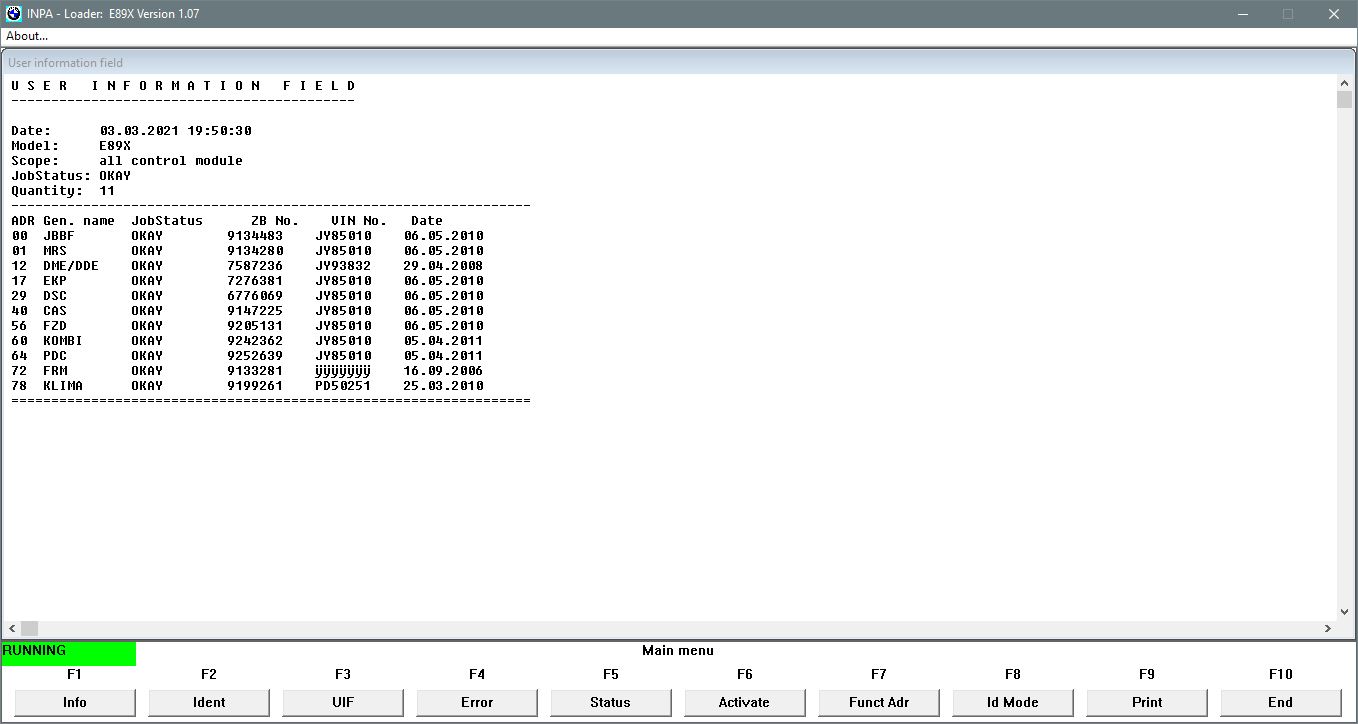Click the vertical scrollbar up arrow
This screenshot has width=1358, height=724.
[x=1344, y=84]
